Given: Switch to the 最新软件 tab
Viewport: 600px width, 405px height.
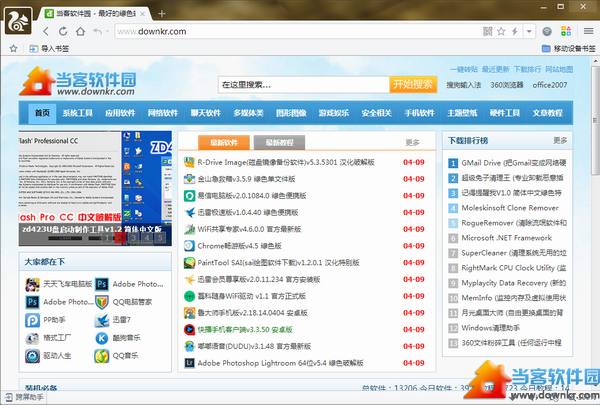Looking at the screenshot, I should tap(224, 143).
